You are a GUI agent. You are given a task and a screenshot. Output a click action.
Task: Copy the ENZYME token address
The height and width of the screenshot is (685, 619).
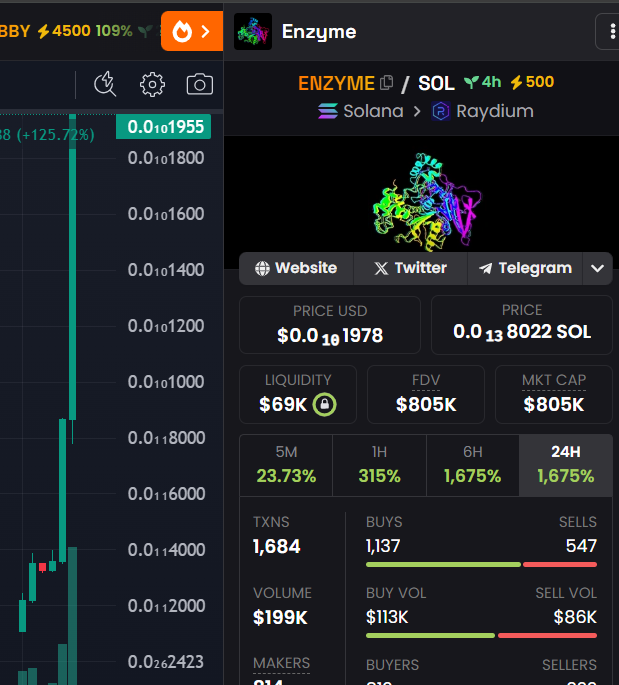click(x=387, y=83)
